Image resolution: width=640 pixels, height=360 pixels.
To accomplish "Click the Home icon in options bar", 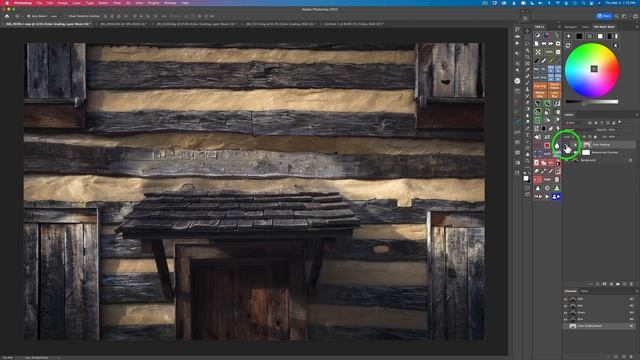I will (7, 16).
